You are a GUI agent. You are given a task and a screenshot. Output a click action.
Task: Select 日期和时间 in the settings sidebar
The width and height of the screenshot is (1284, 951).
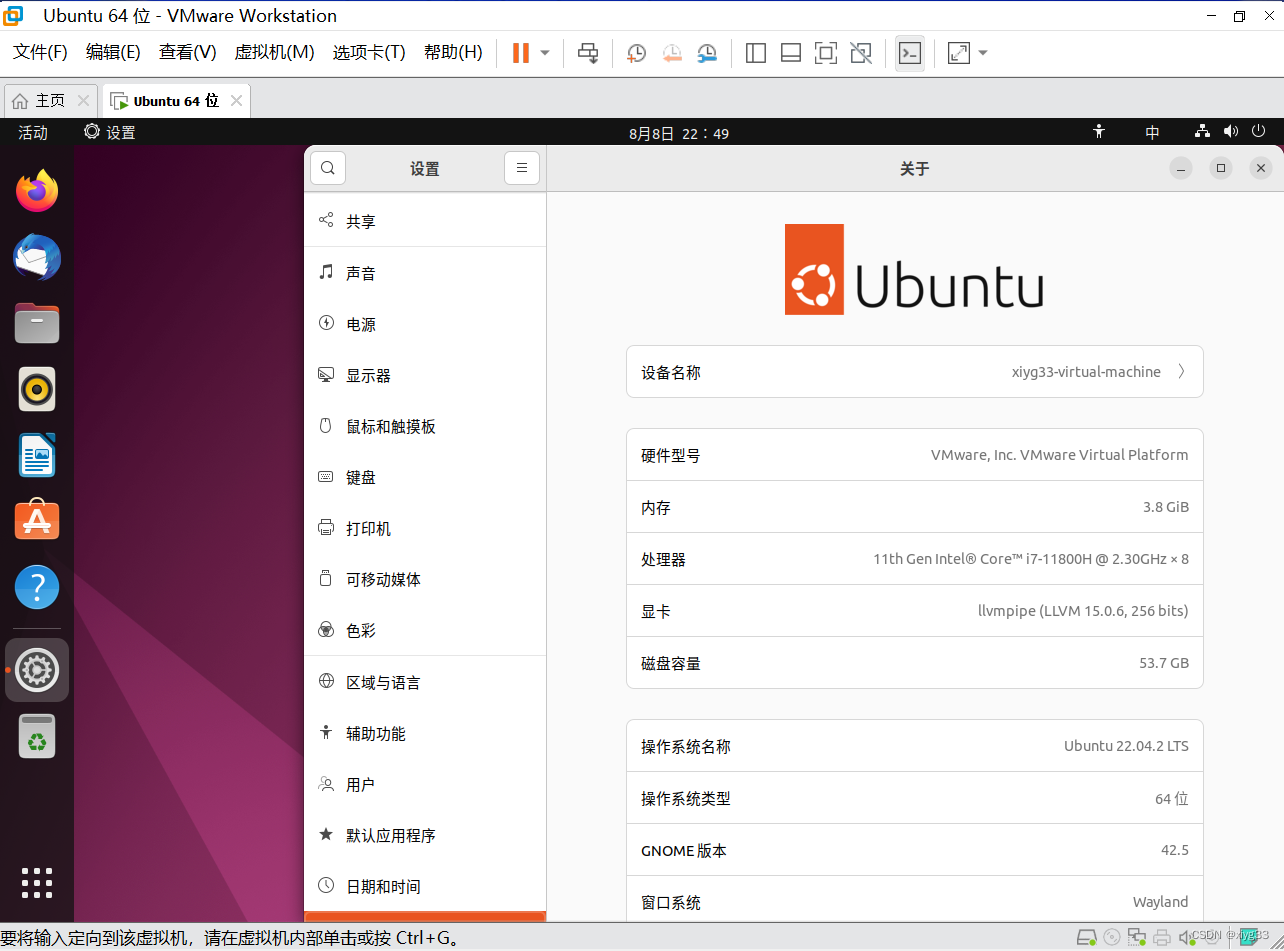click(425, 886)
